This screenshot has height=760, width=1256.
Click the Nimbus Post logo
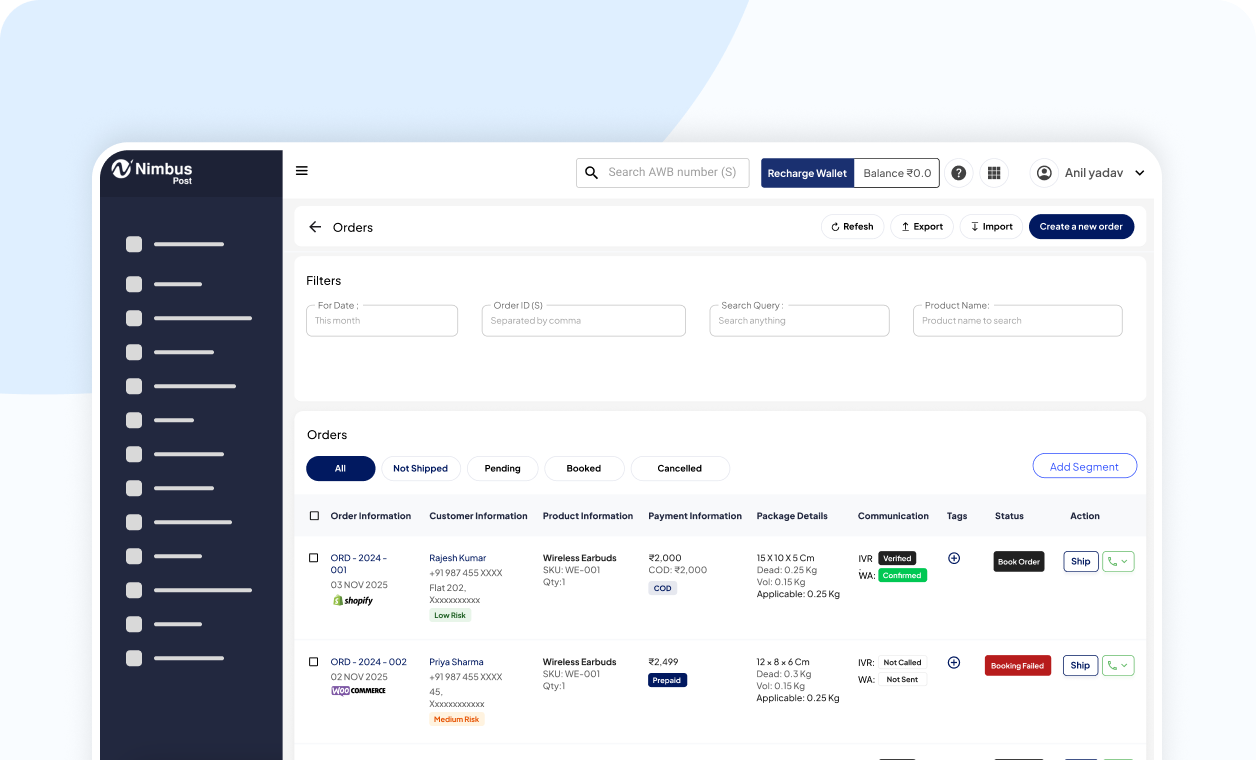pos(152,171)
